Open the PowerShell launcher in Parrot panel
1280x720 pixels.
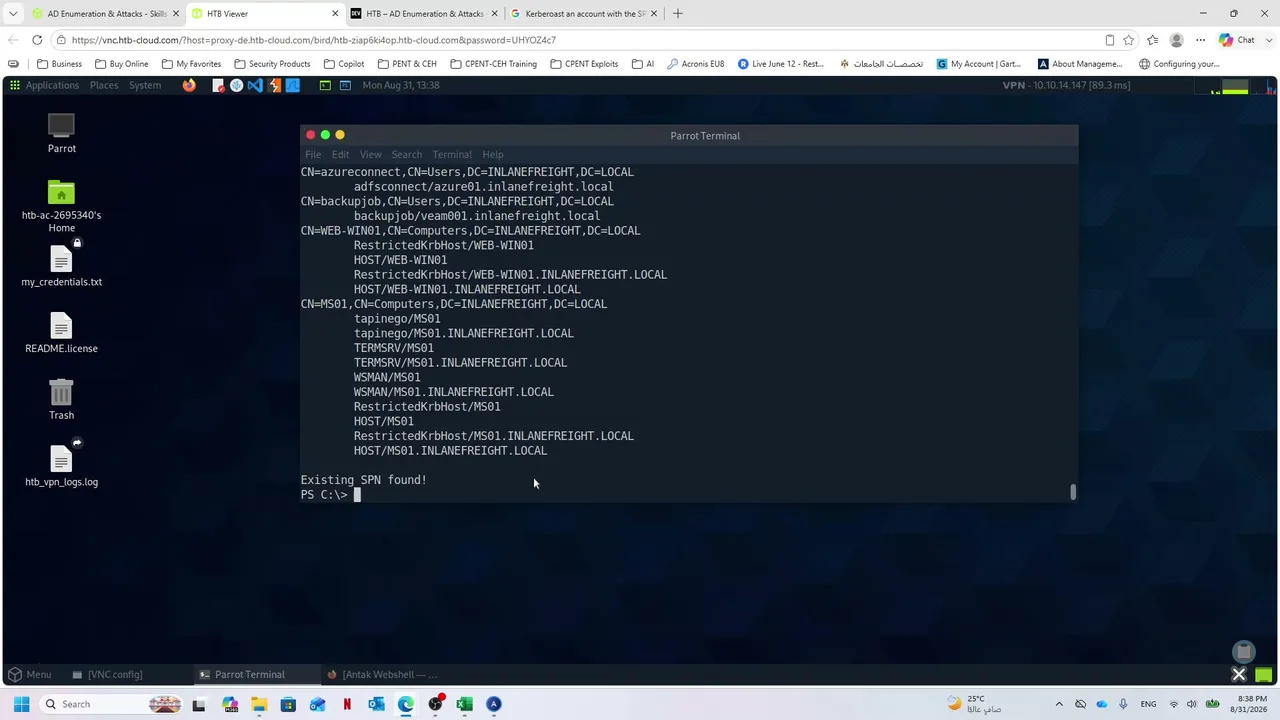[x=345, y=85]
